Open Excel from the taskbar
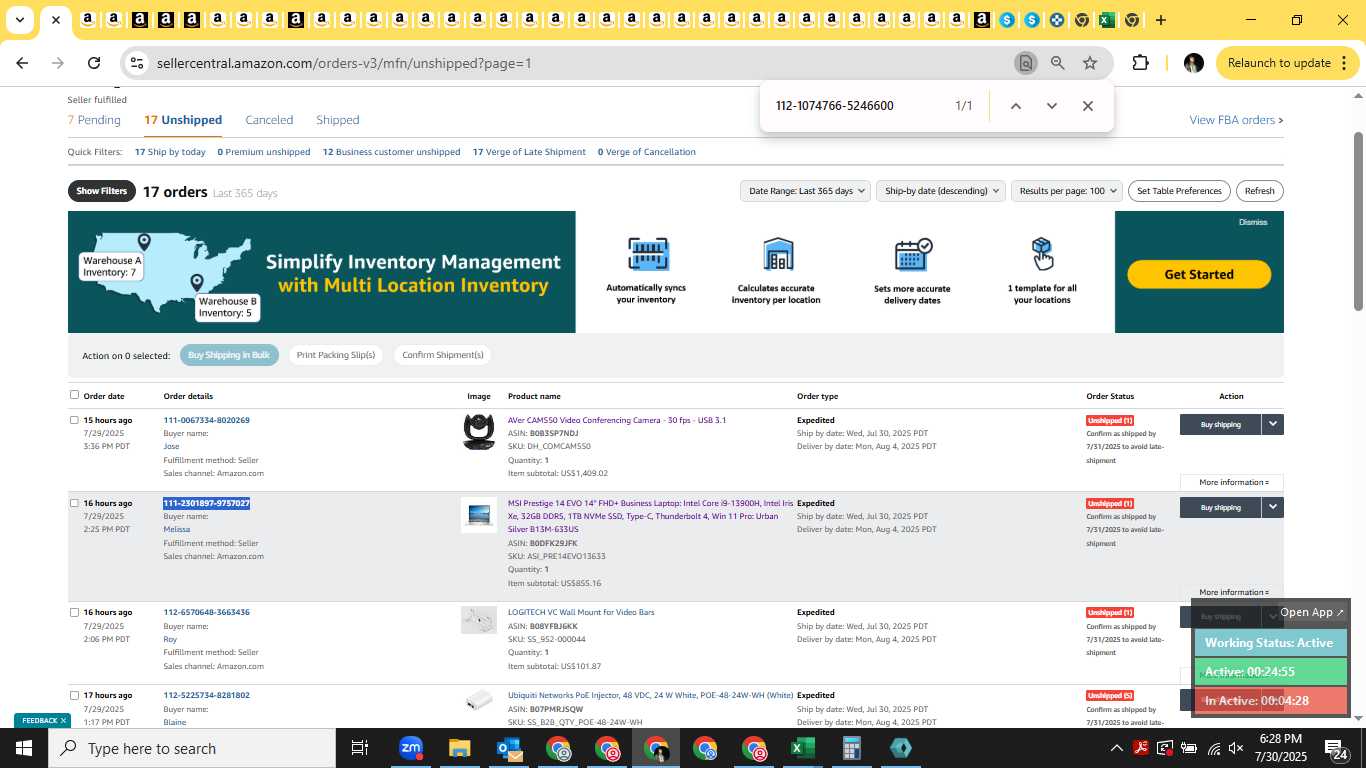Screen dimensions: 1366x768 tap(802, 748)
